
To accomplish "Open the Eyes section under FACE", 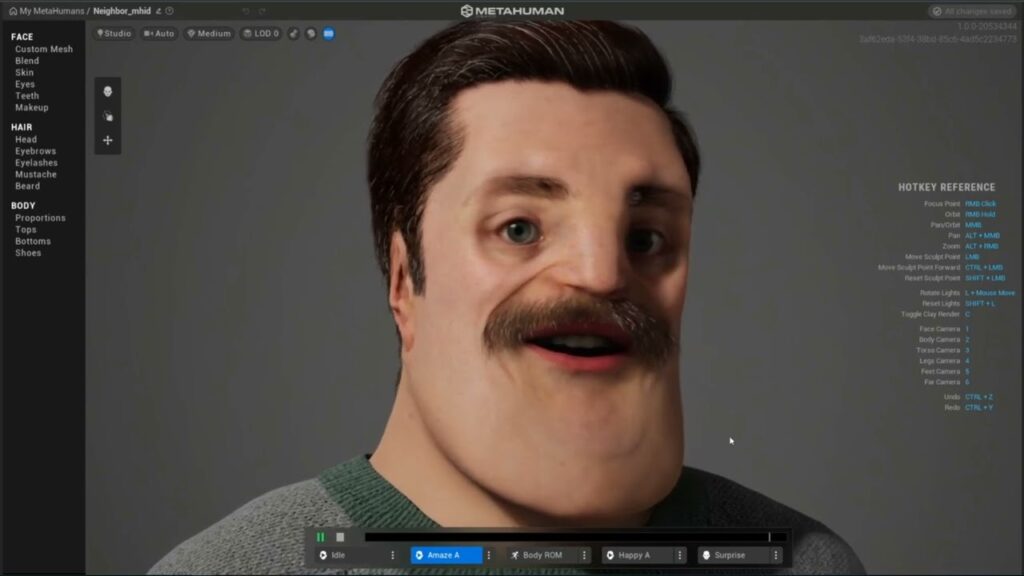I will (x=23, y=84).
